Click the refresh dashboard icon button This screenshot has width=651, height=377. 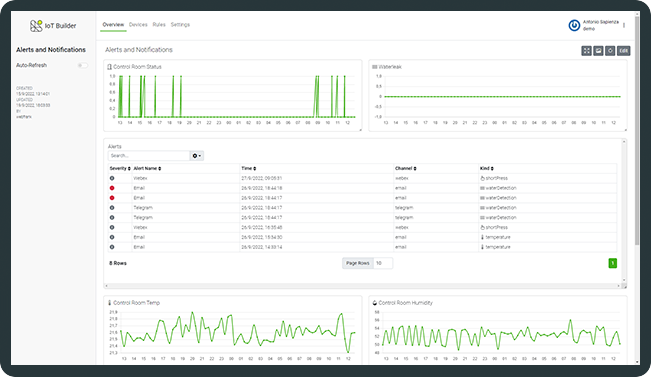tap(610, 51)
